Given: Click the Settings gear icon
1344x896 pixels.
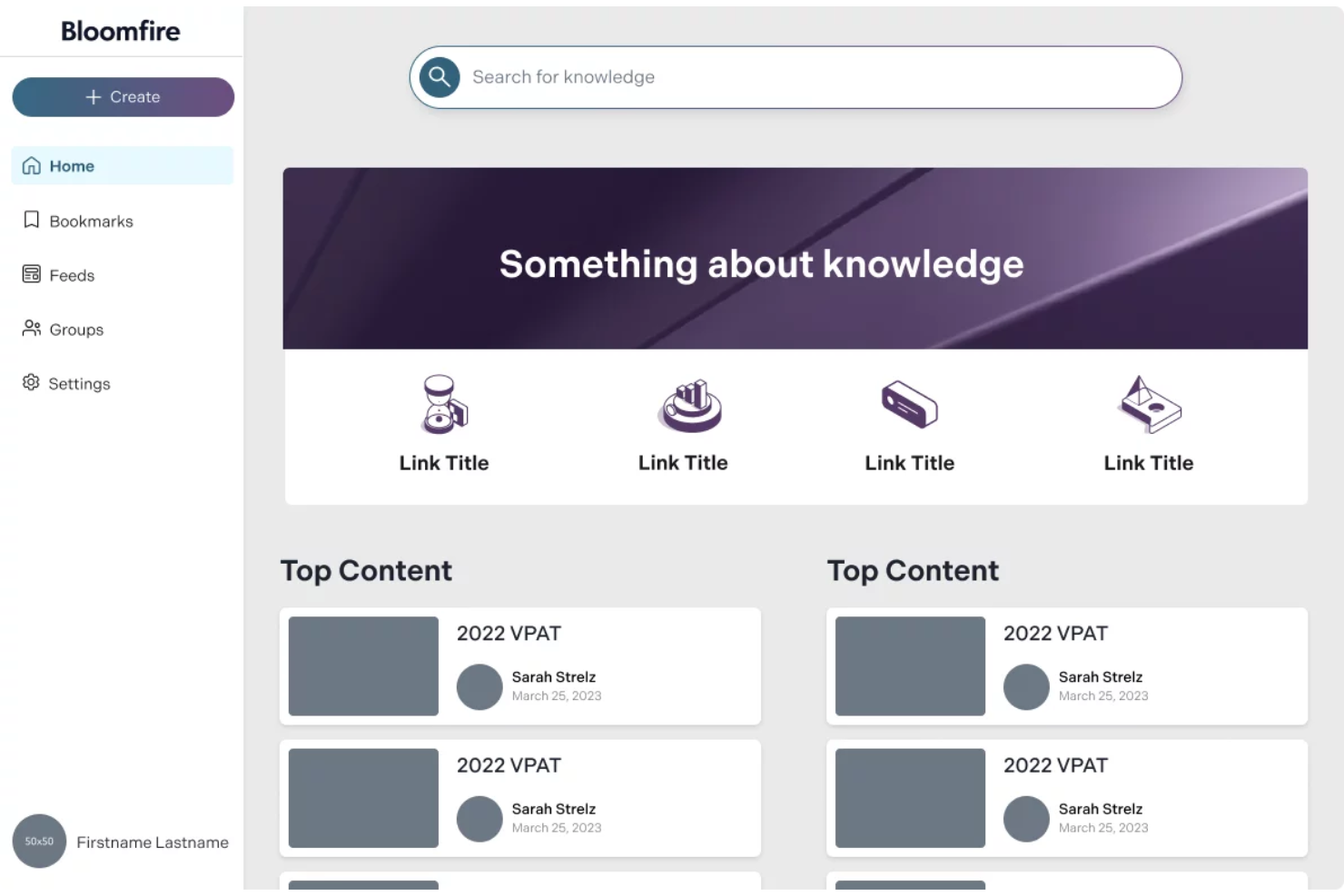Looking at the screenshot, I should 32,383.
